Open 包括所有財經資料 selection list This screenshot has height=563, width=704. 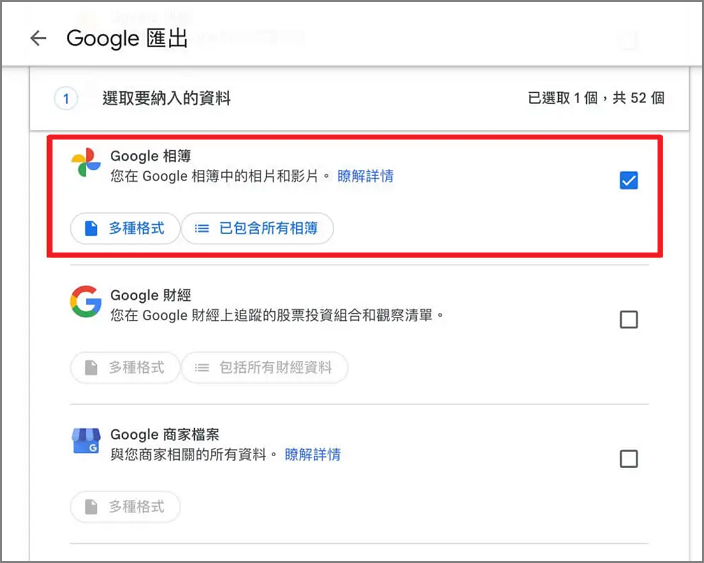click(265, 368)
